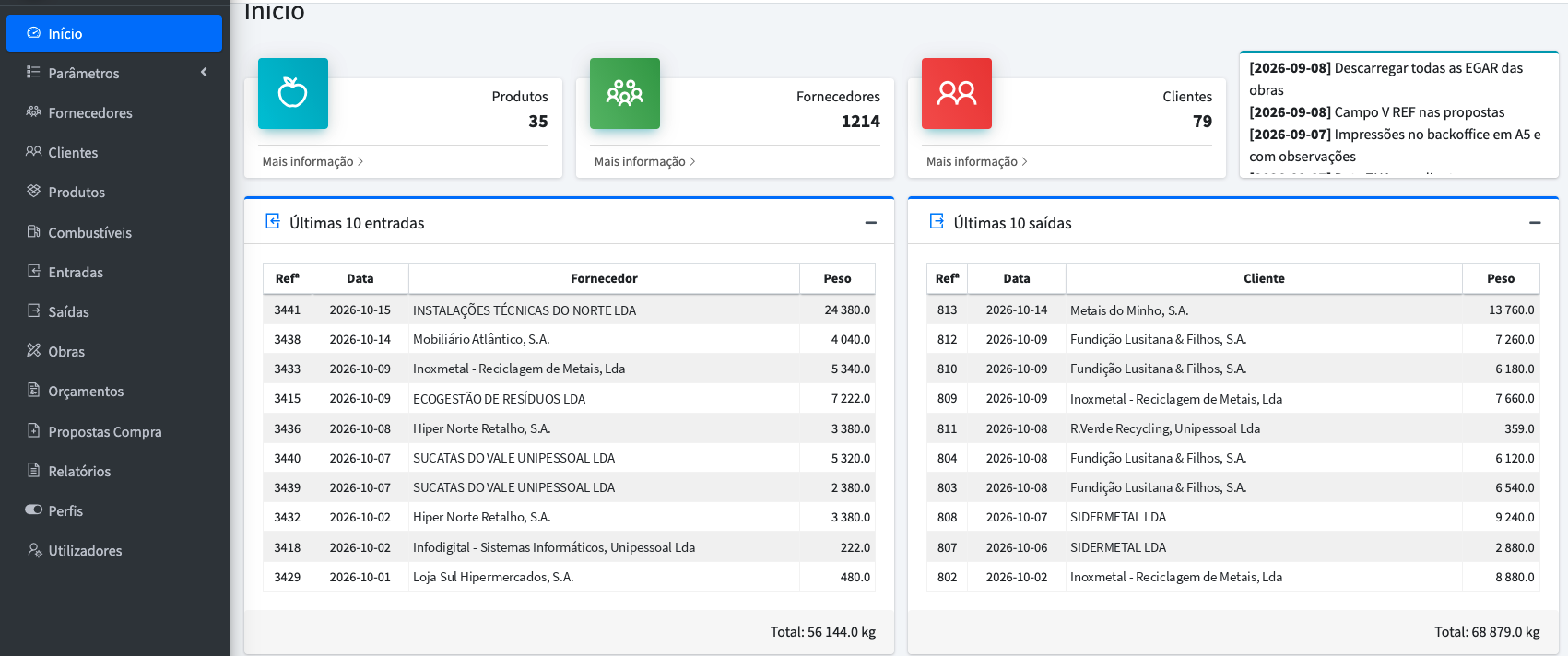This screenshot has height=656, width=1568.
Task: Click entry weight 24 380.0
Action: pyautogui.click(x=847, y=310)
